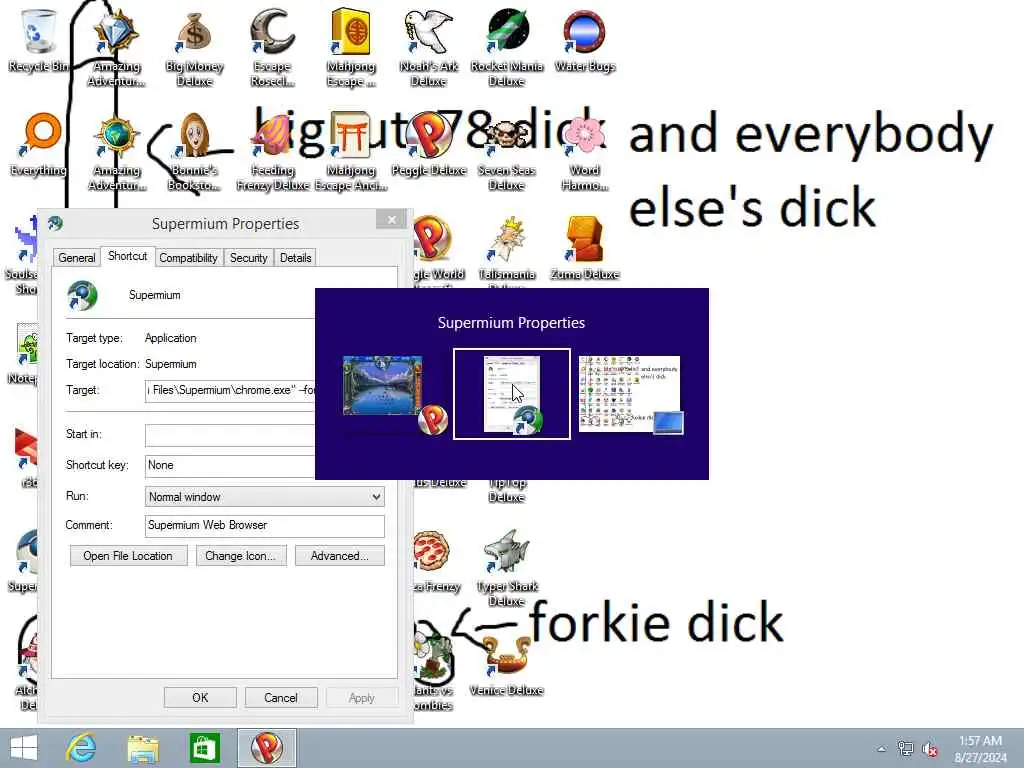Screen dimensions: 1024x768
Task: Select Peggle game thumbnail in switcher
Action: click(x=394, y=394)
